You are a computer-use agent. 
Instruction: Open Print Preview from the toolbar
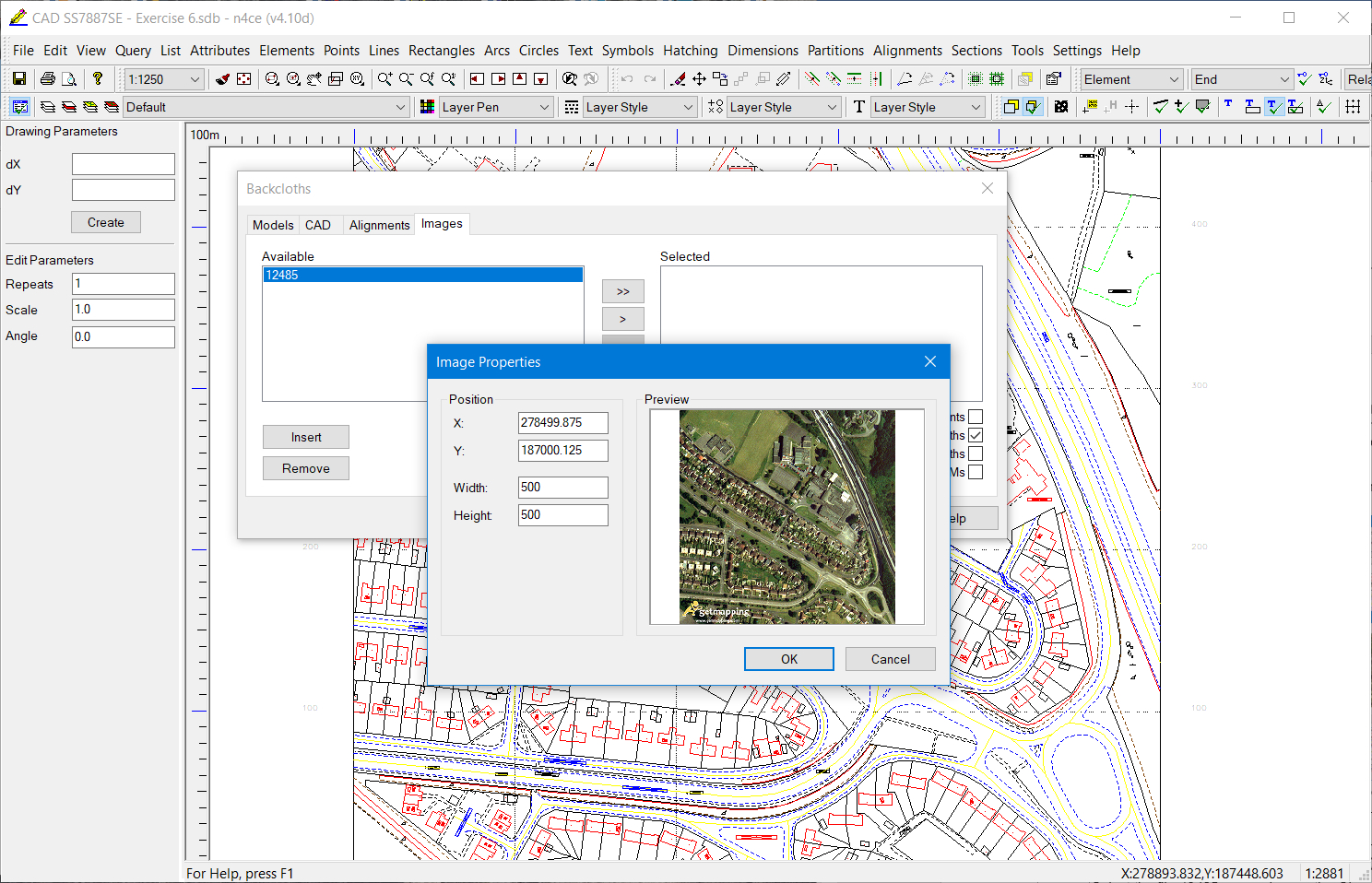(x=69, y=79)
